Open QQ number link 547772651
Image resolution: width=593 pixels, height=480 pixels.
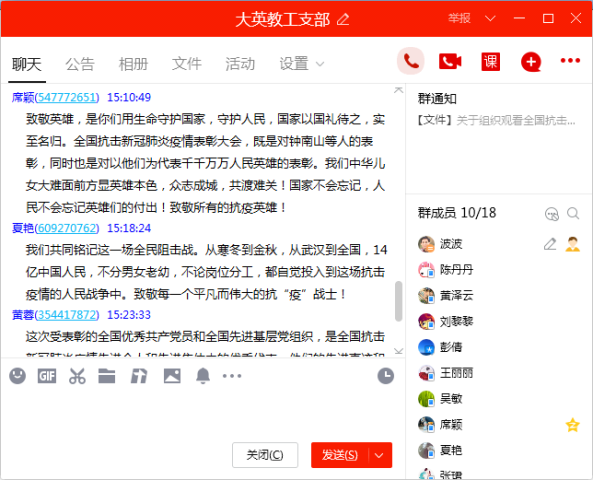67,97
